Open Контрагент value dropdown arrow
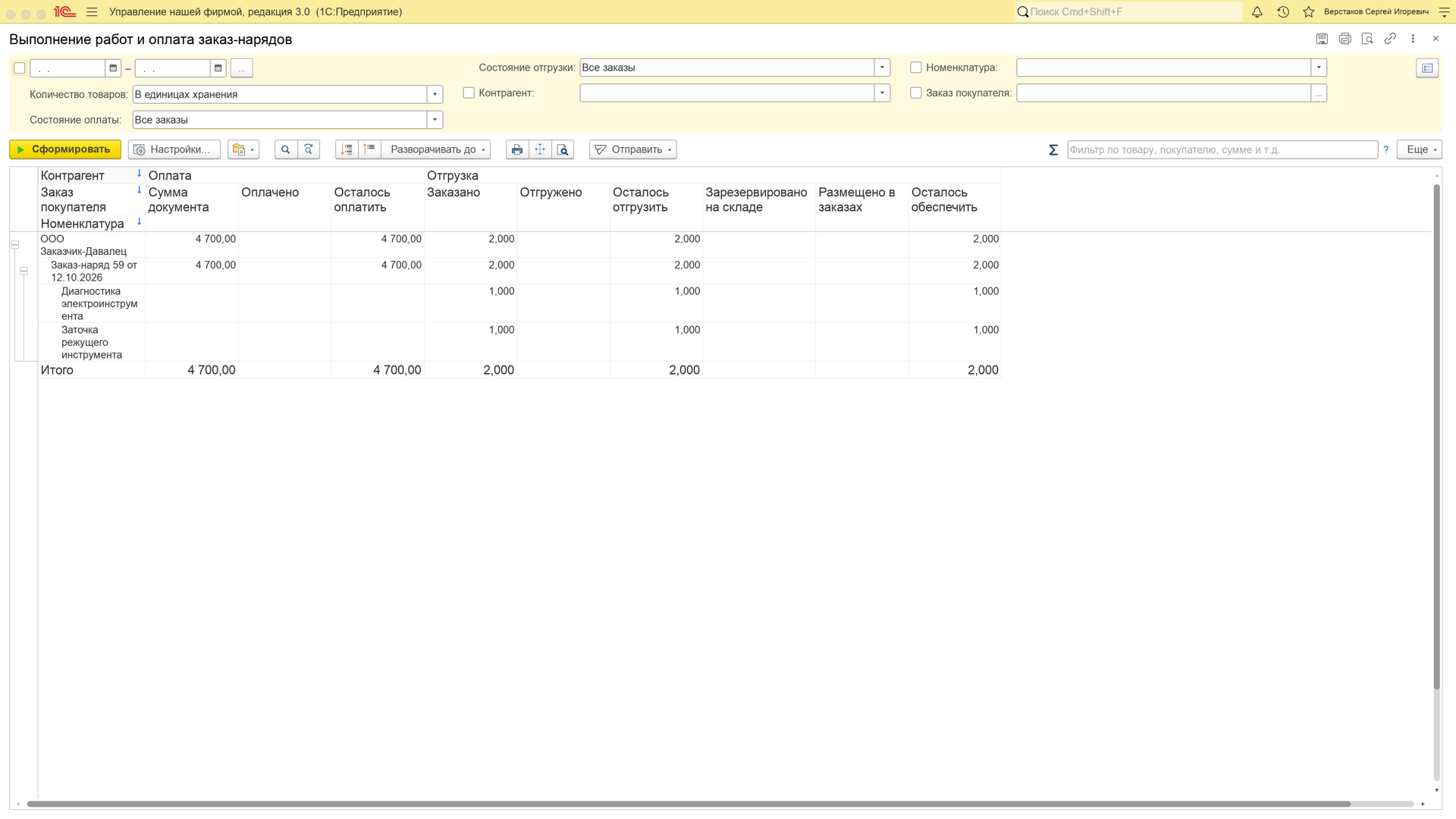This screenshot has height=819, width=1456. click(882, 93)
